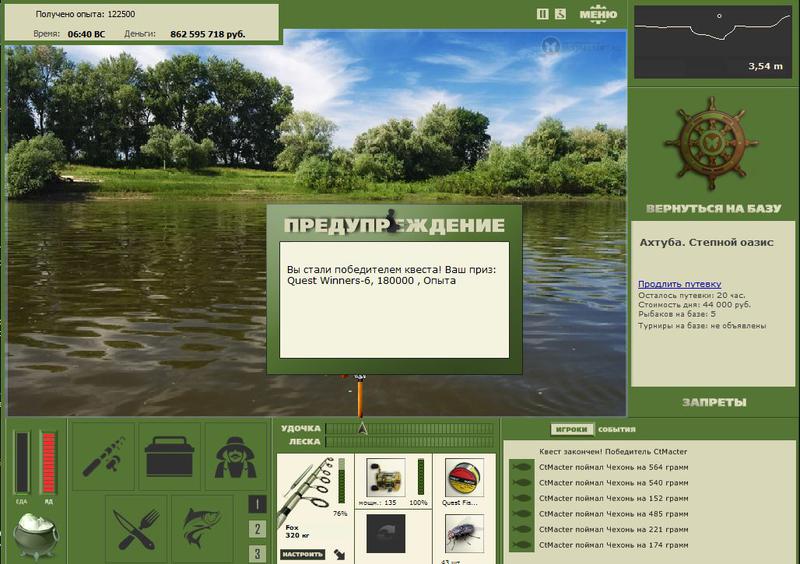Click the ЕДА food level bar
The width and height of the screenshot is (800, 564).
tap(22, 462)
